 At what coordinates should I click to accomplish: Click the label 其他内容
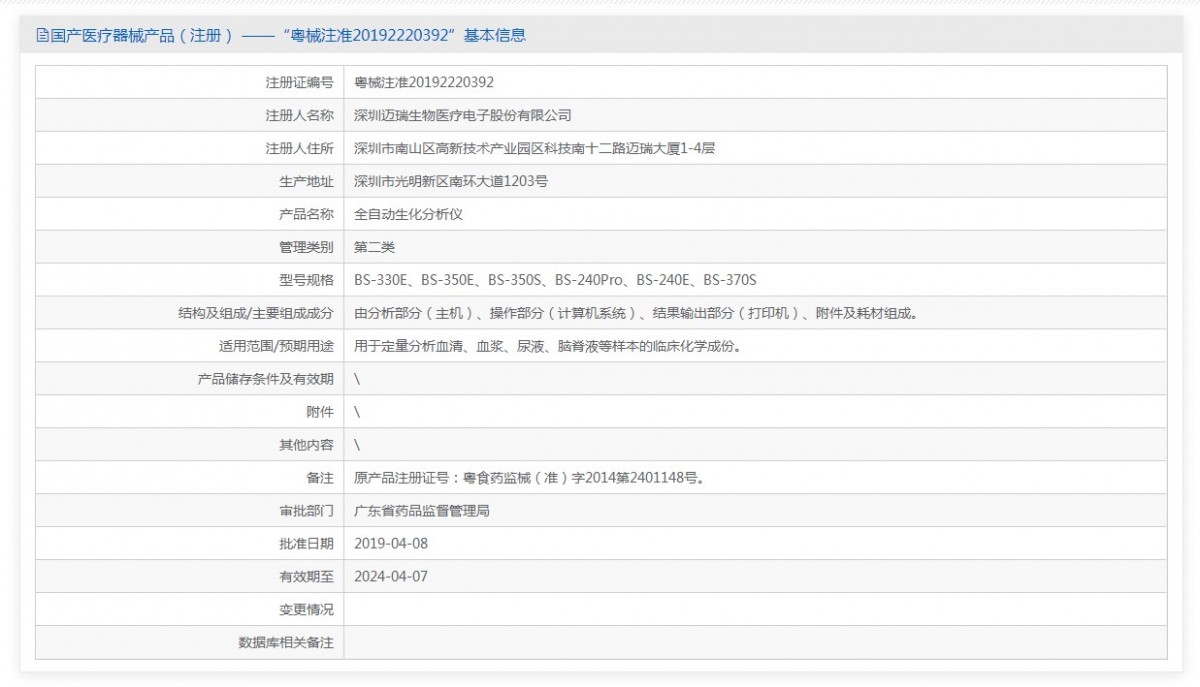tap(307, 445)
